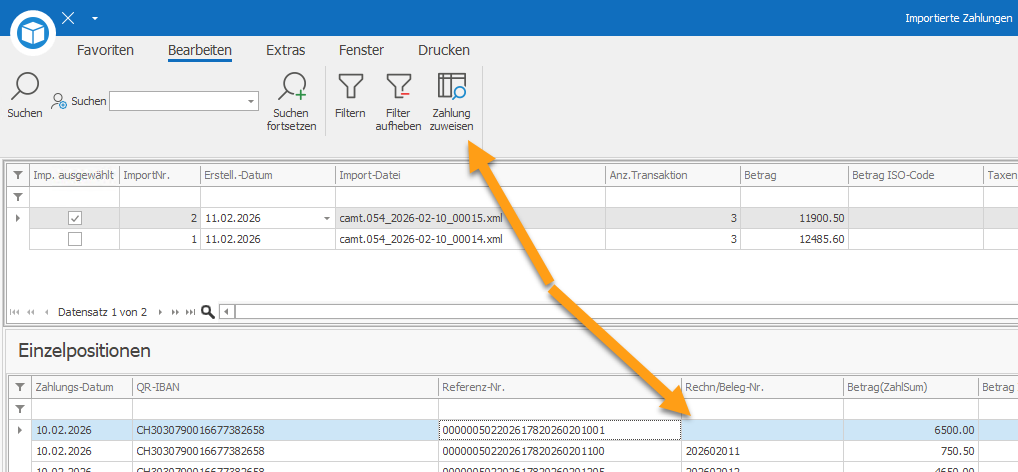The width and height of the screenshot is (1018, 472).
Task: Click navigator search magnifier icon
Action: (x=208, y=312)
